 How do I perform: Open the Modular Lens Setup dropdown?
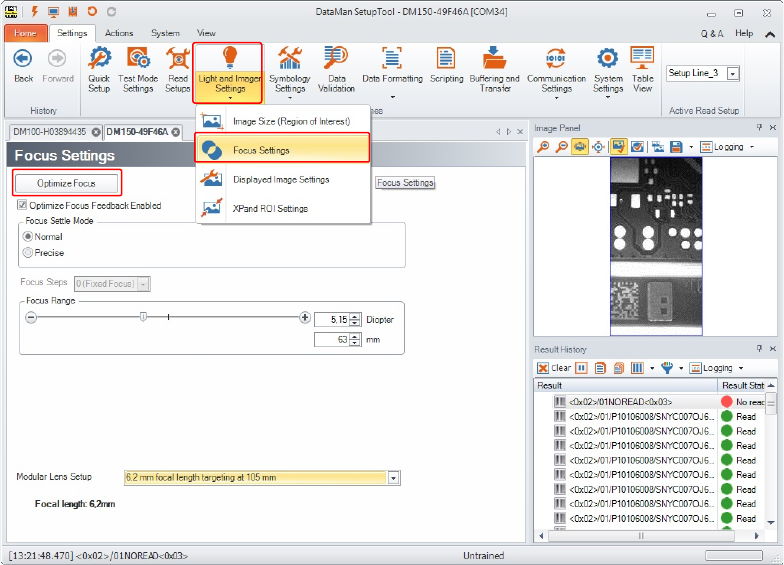393,478
